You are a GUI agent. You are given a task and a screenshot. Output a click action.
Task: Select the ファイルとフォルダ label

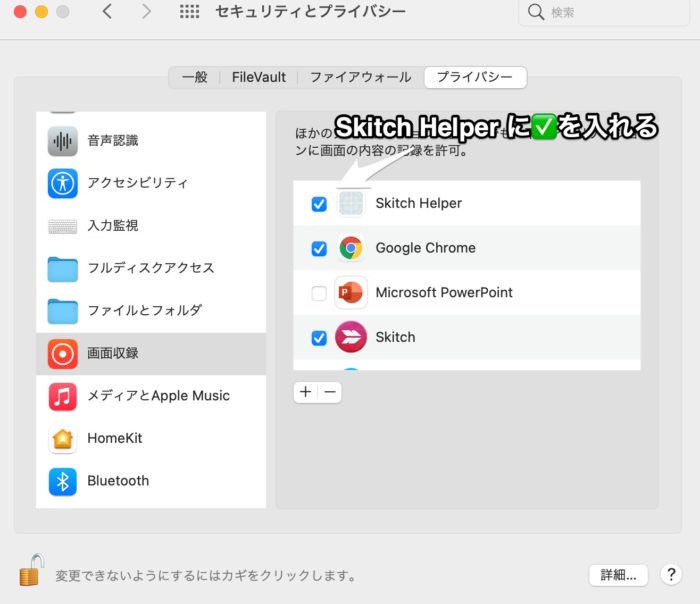[145, 310]
